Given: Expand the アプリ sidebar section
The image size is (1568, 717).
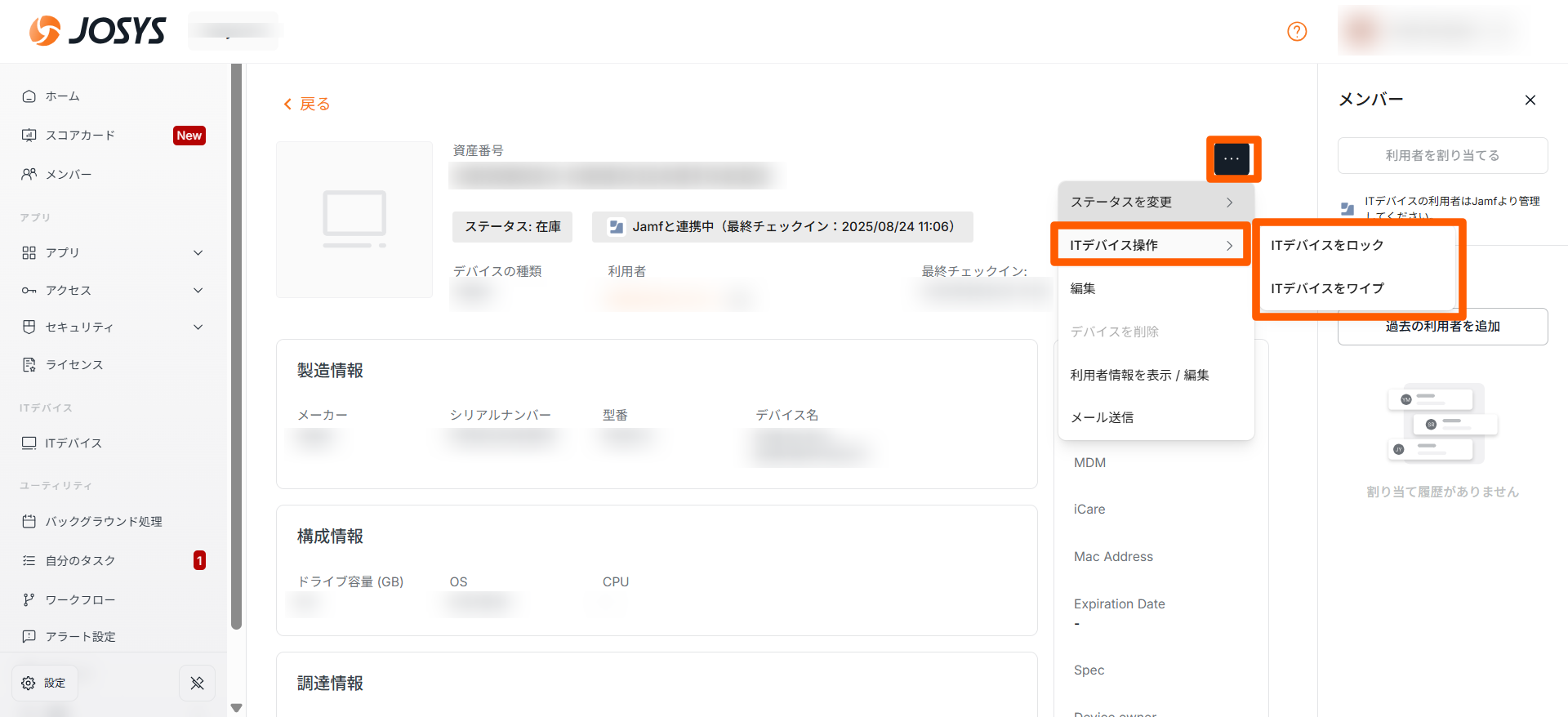Looking at the screenshot, I should (x=198, y=253).
